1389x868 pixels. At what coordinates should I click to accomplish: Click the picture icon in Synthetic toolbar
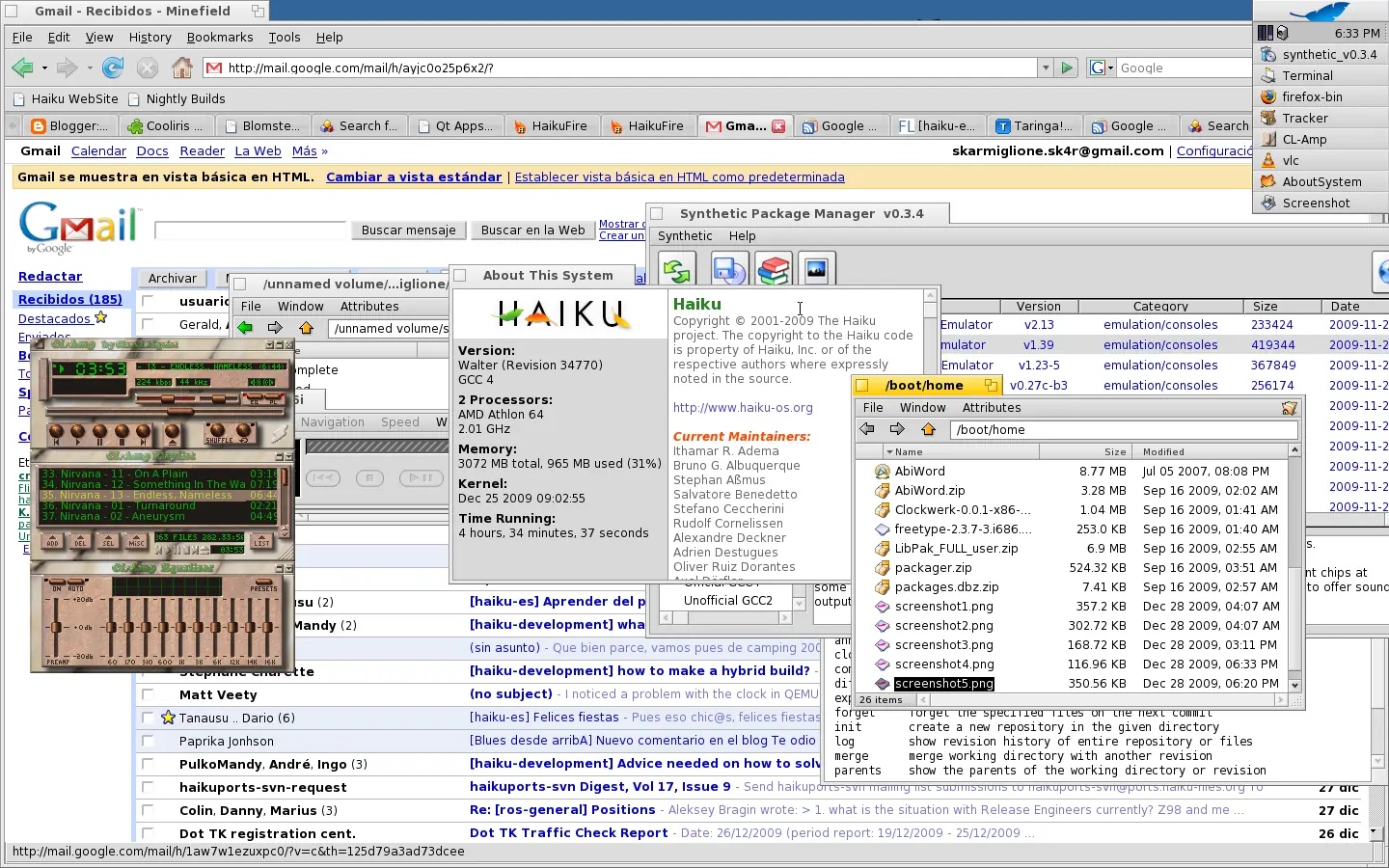coord(816,270)
